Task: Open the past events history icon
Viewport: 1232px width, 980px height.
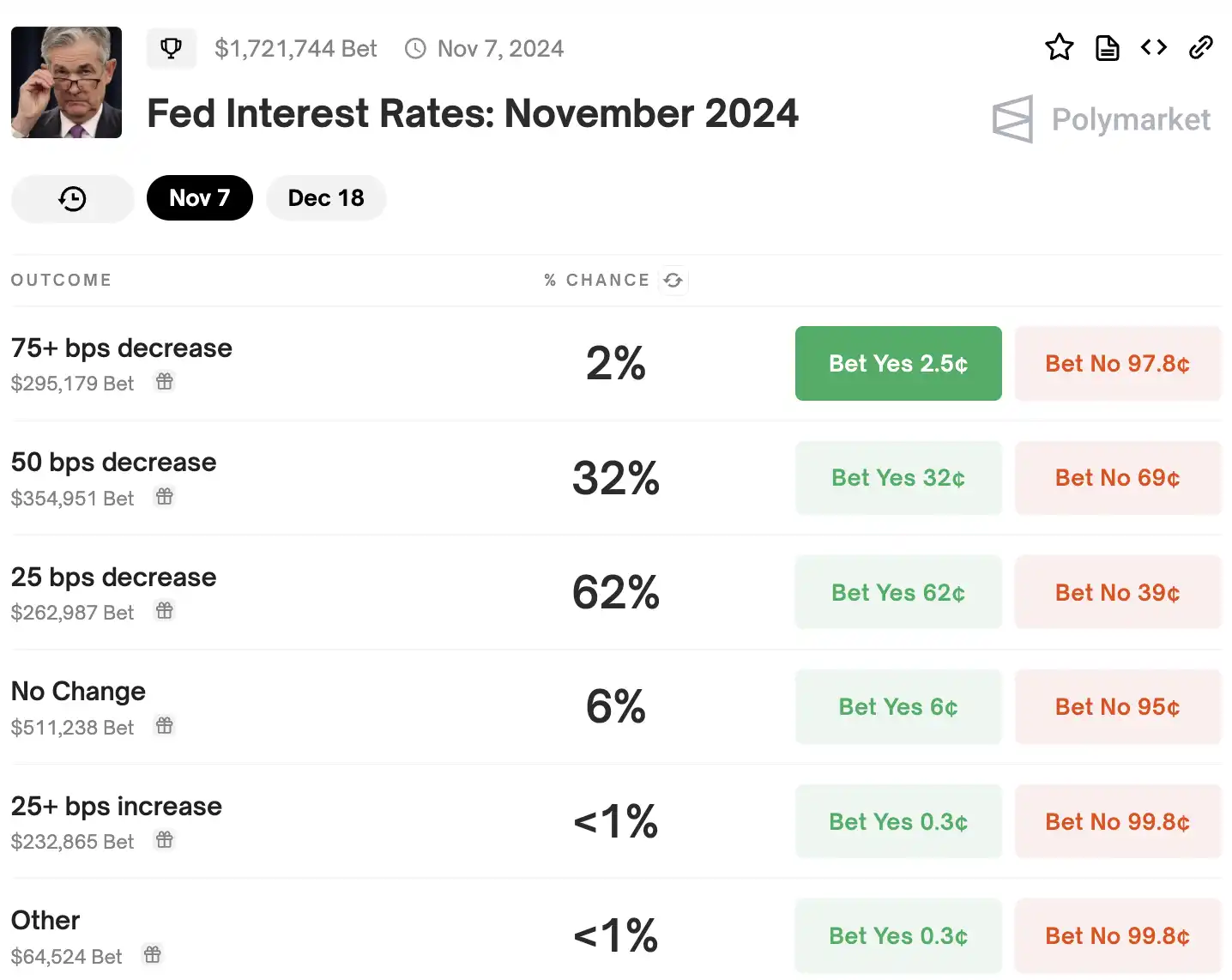Action: [73, 199]
